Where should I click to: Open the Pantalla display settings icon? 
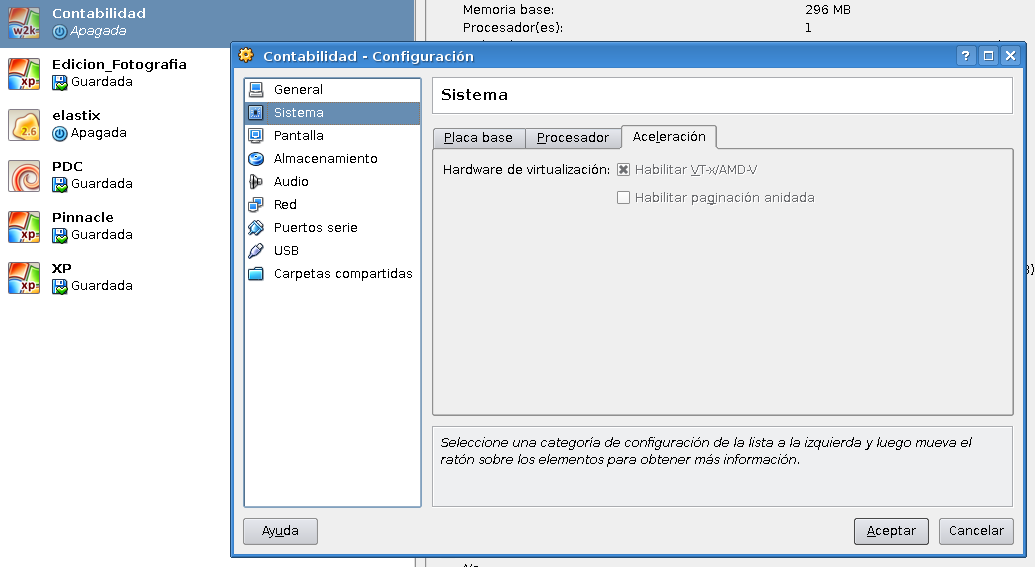click(x=256, y=135)
